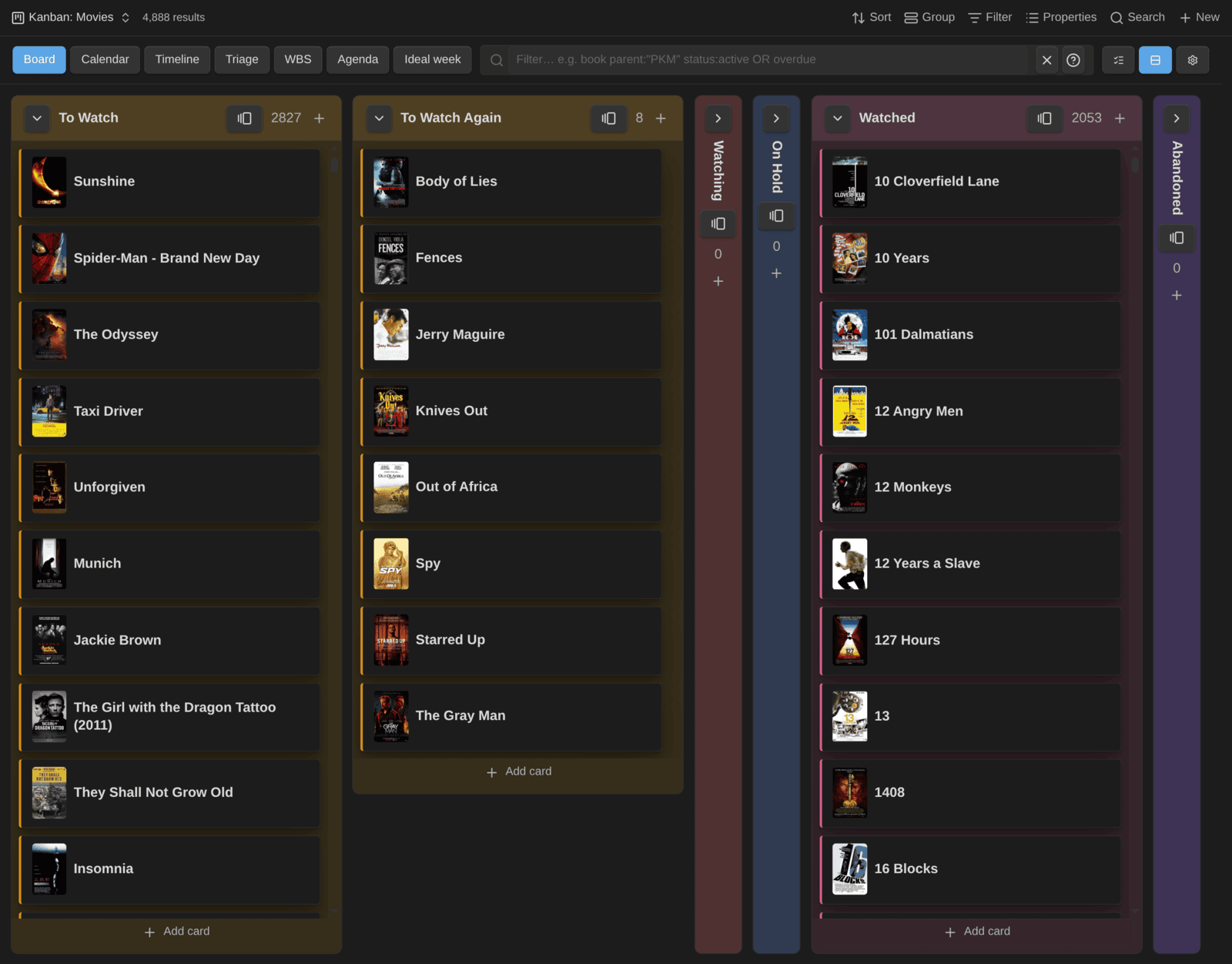1232x964 pixels.
Task: Toggle On Hold column width icon
Action: [x=776, y=216]
